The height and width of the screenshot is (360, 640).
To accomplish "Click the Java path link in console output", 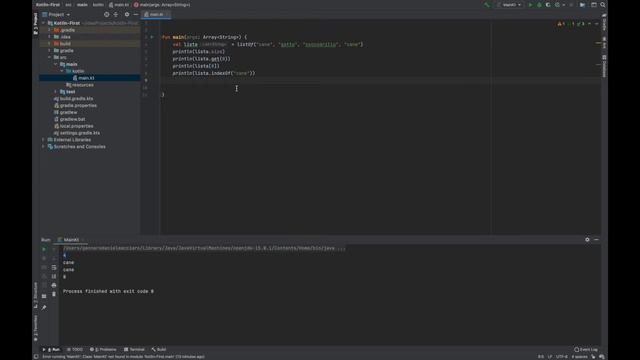I will coord(204,248).
